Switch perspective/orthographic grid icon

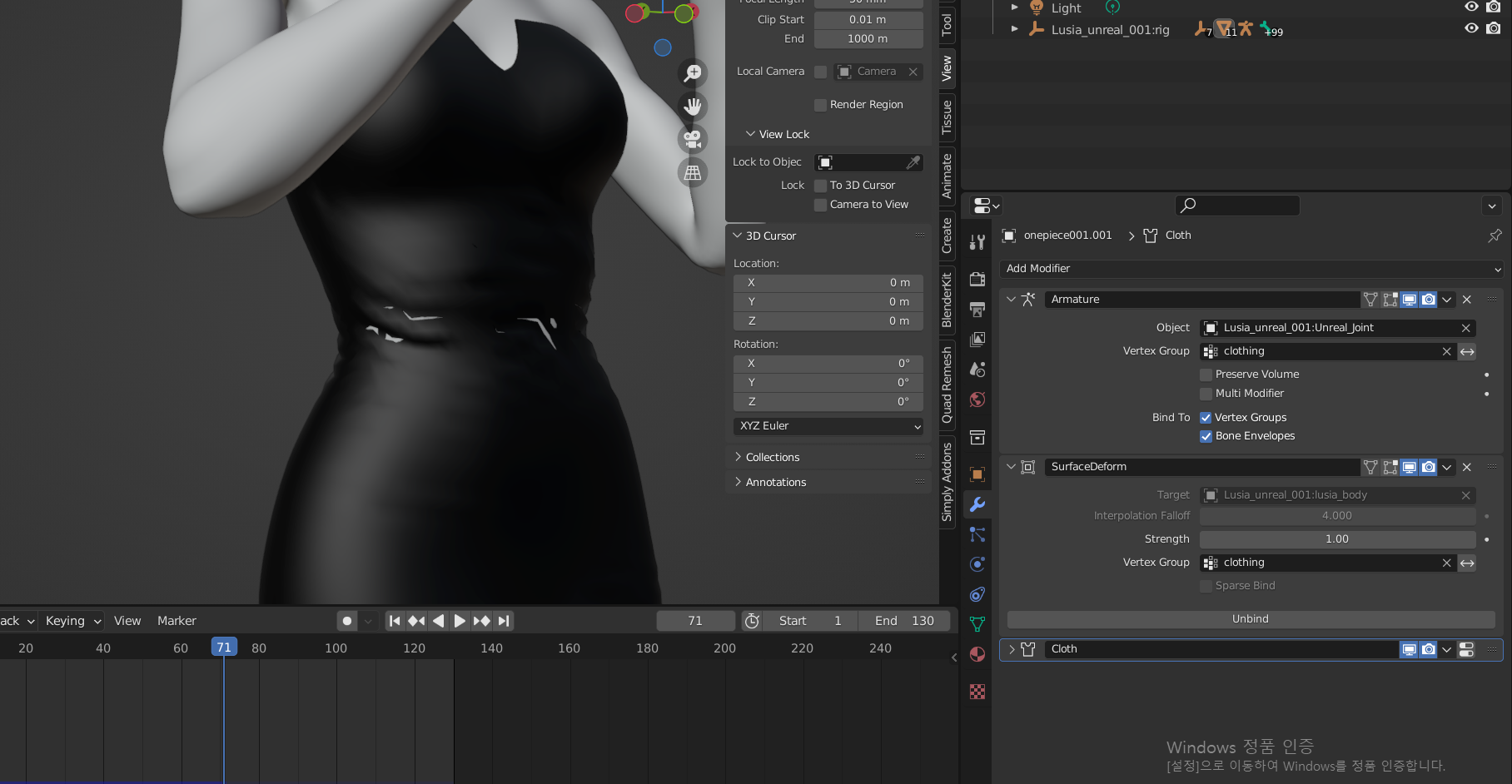pyautogui.click(x=692, y=172)
